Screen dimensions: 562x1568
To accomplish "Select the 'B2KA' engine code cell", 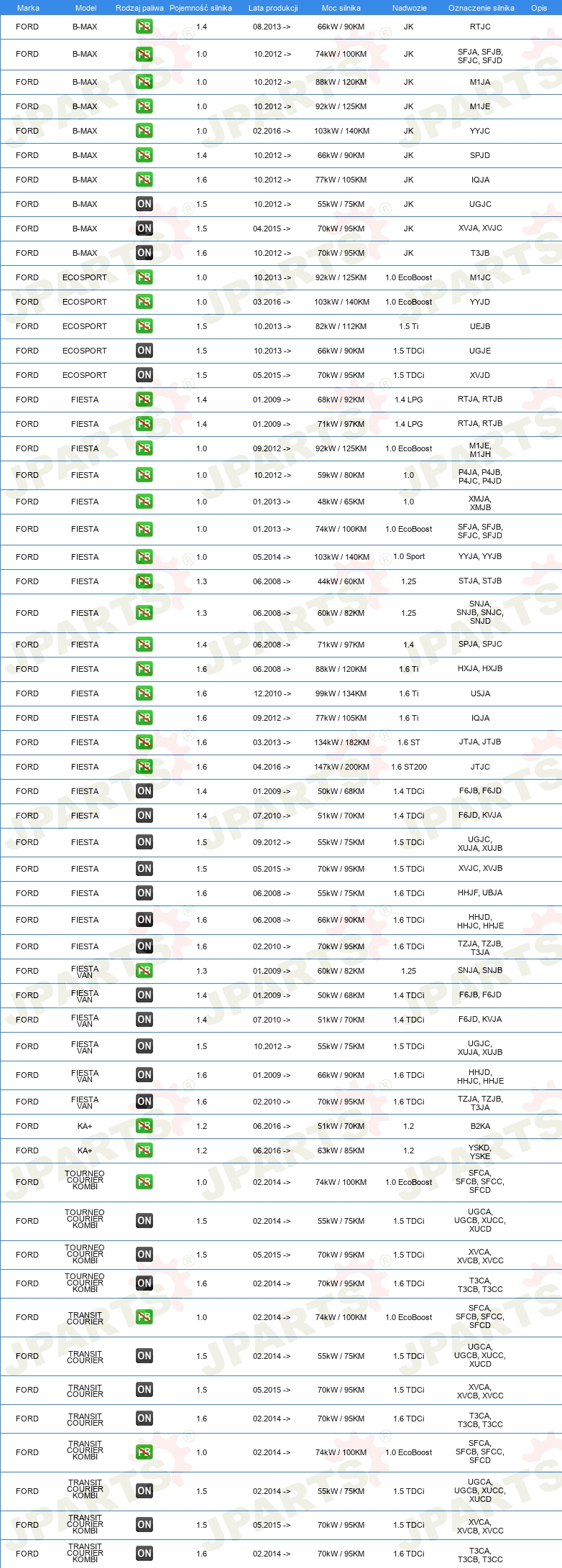I will (x=480, y=1126).
